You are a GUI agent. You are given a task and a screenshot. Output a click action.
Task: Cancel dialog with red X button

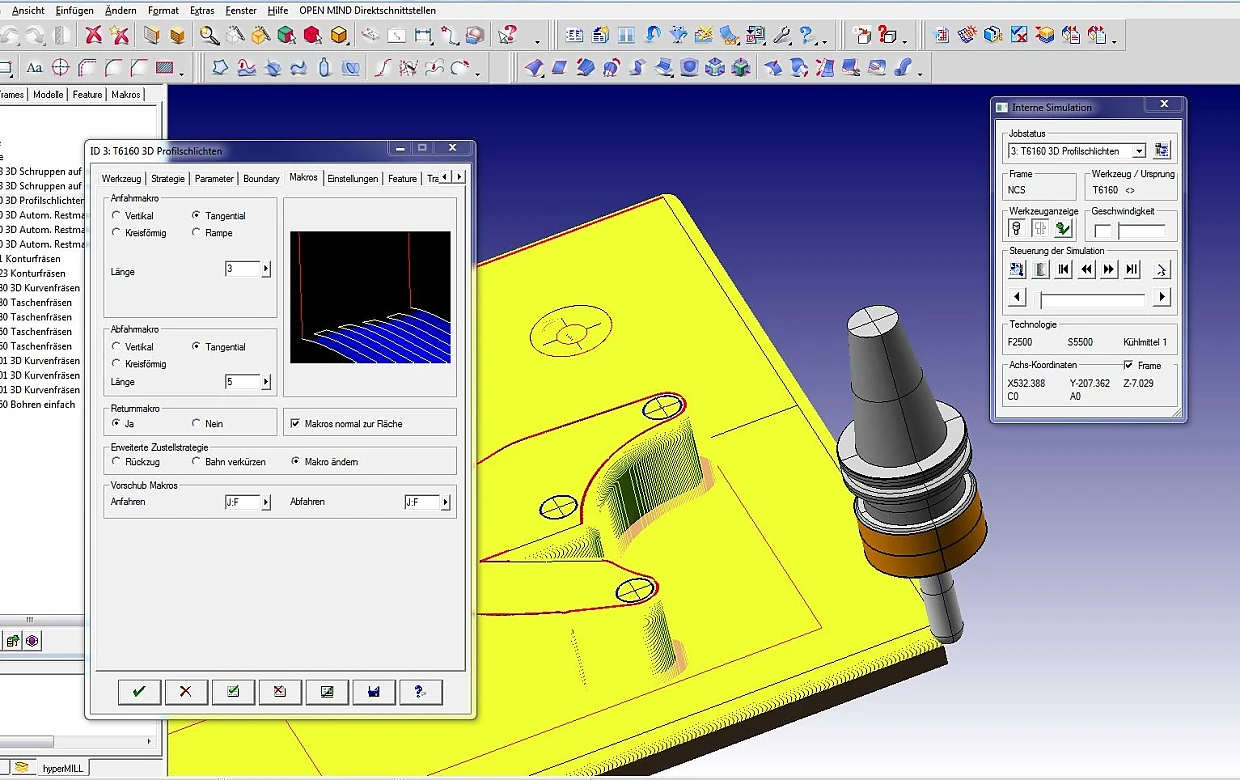[185, 691]
